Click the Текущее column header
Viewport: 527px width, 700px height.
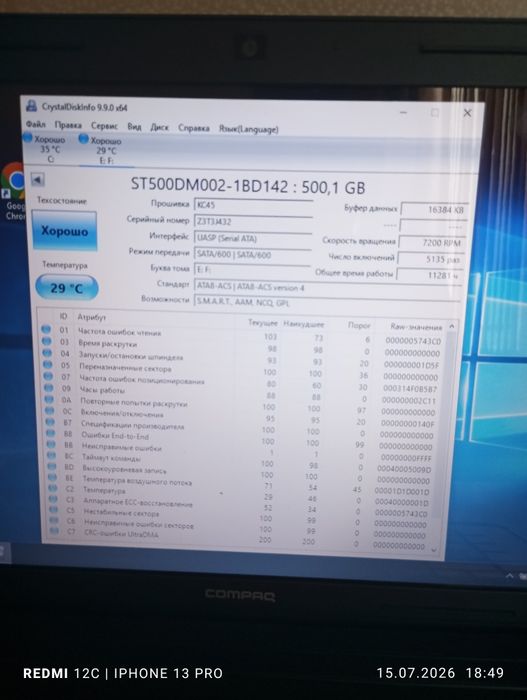[263, 322]
